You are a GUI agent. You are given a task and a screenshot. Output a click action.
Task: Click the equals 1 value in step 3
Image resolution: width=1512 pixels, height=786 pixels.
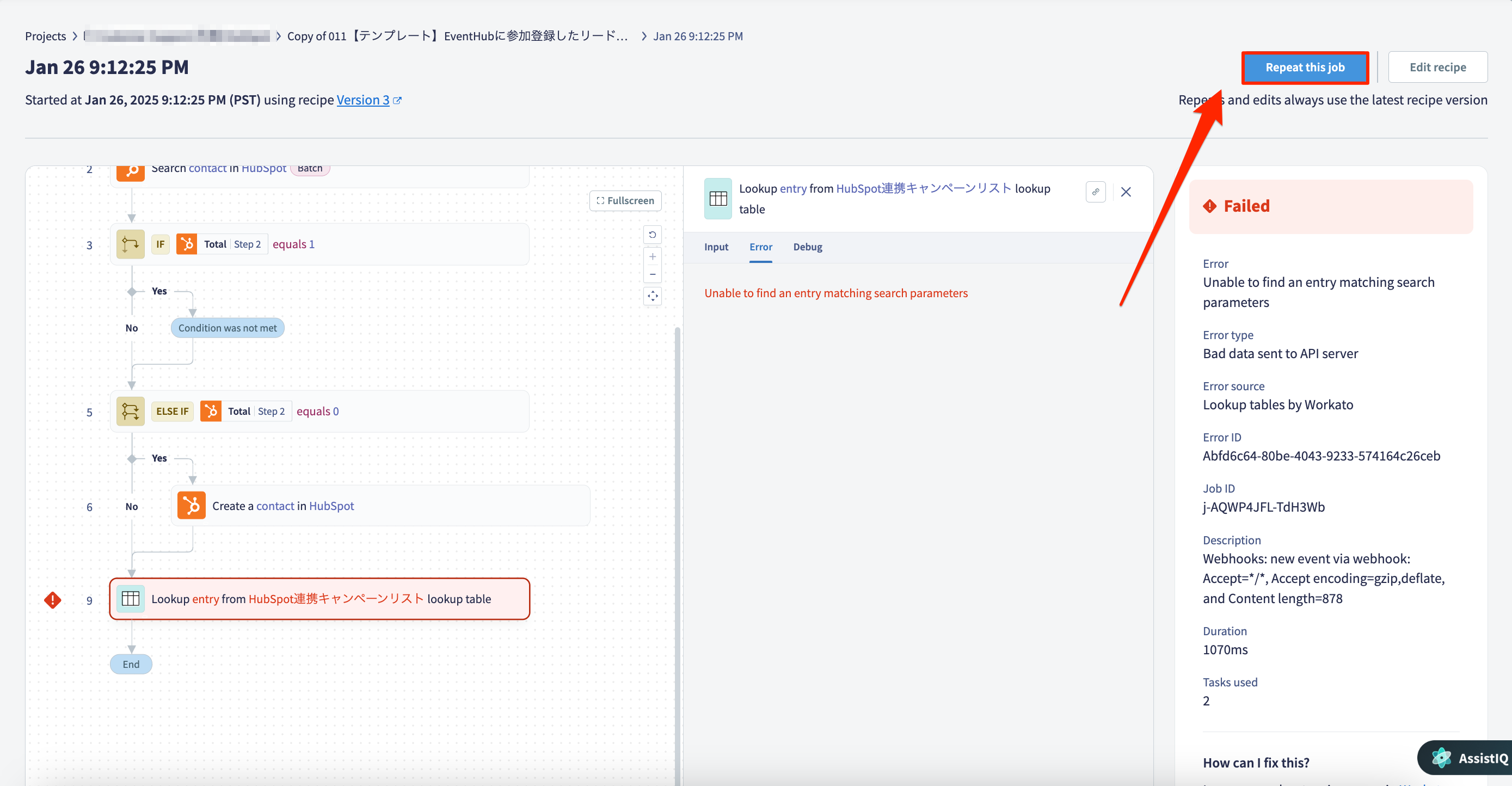click(293, 244)
